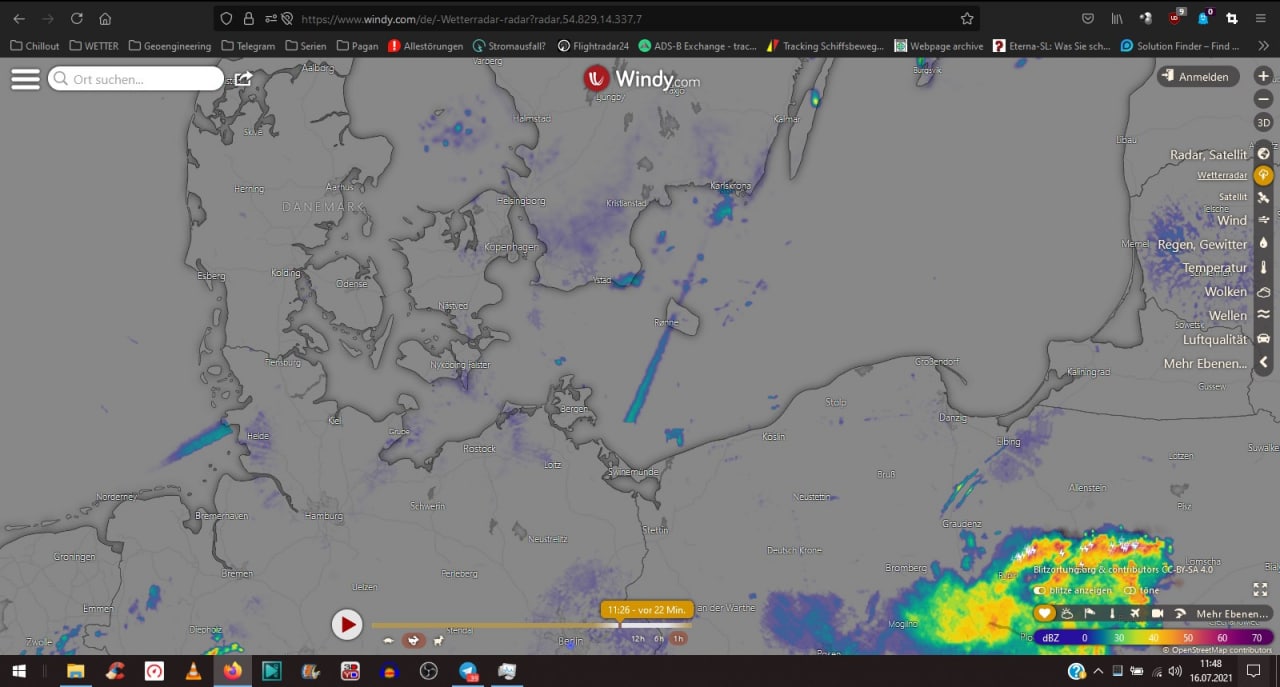Image resolution: width=1280 pixels, height=687 pixels.
Task: Click the 'Ort suchen...' search field
Action: 136,79
